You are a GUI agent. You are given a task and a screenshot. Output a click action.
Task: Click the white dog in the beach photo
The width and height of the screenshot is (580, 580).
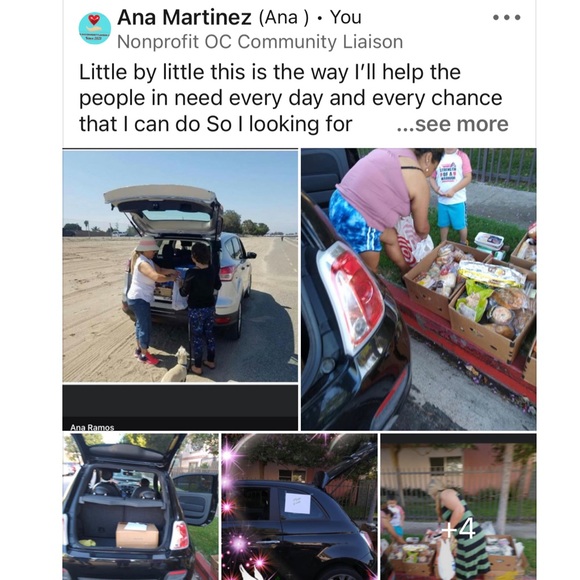pyautogui.click(x=176, y=364)
